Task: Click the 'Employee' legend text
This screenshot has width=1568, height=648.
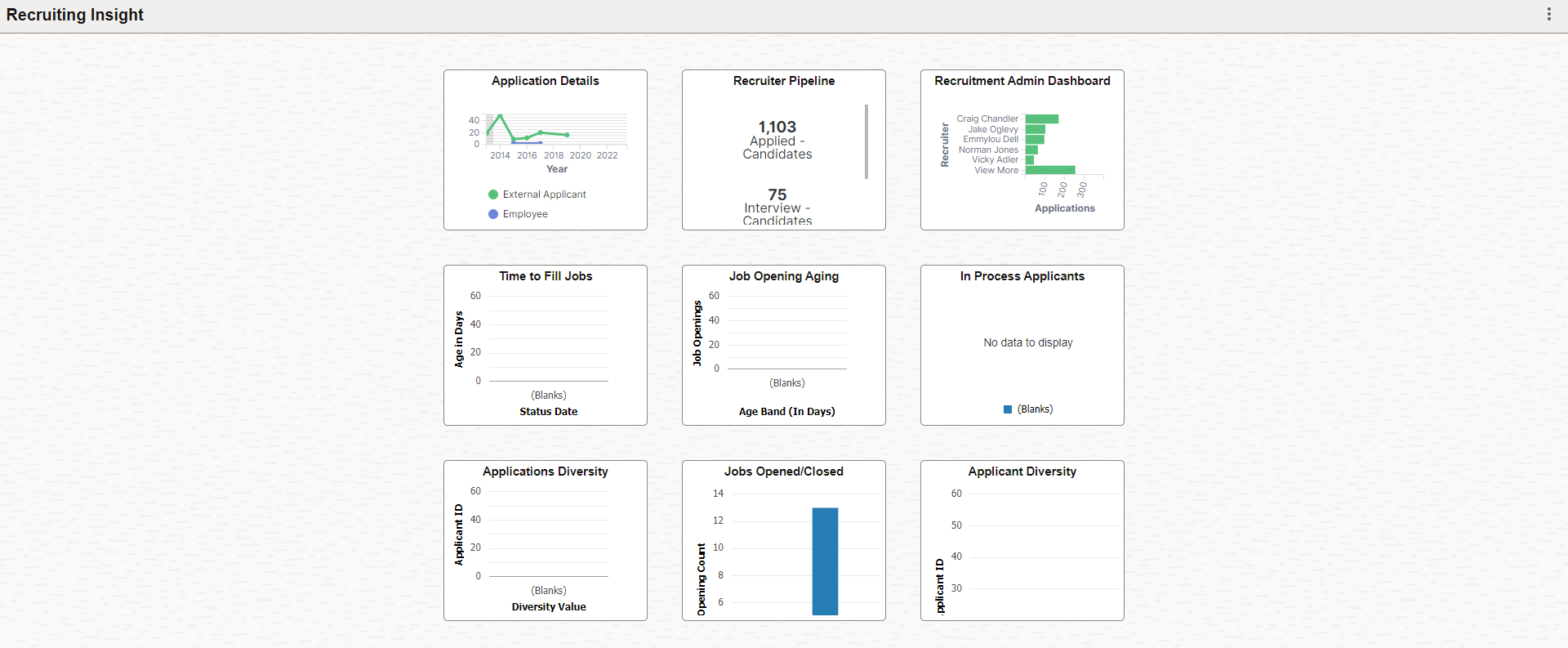Action: [x=525, y=214]
